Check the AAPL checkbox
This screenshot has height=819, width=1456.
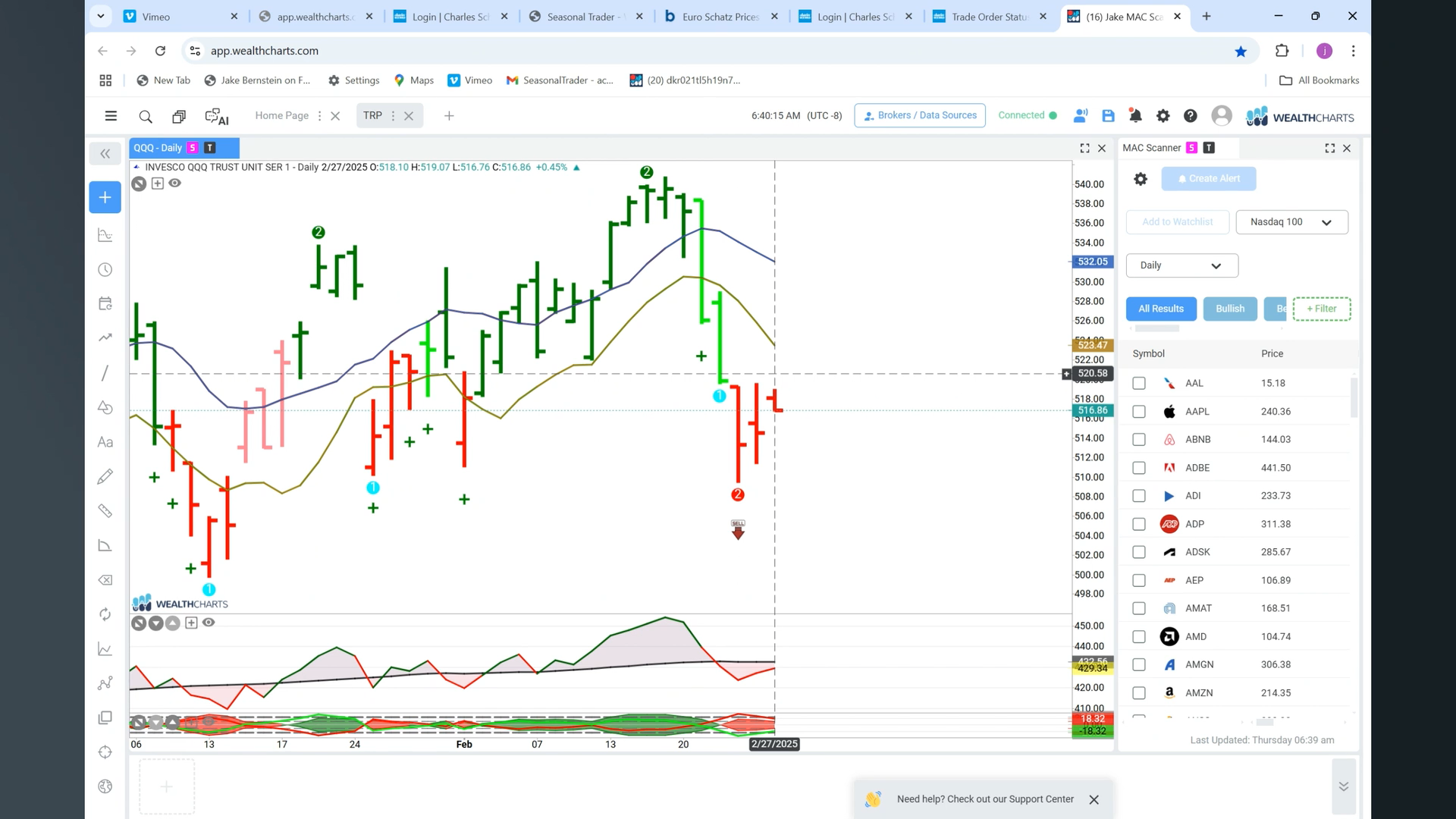pyautogui.click(x=1139, y=412)
